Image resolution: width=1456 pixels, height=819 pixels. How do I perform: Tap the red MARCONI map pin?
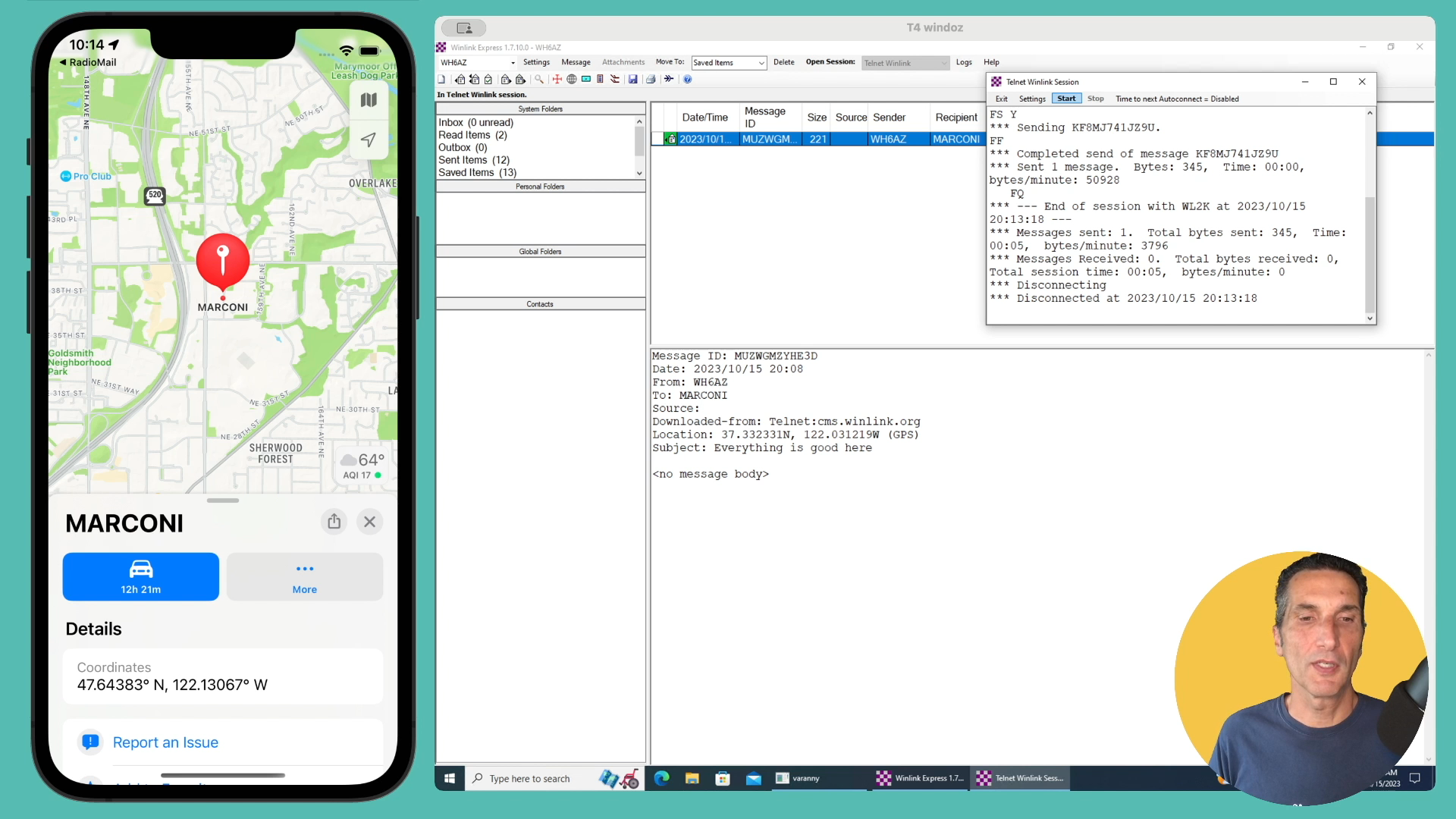(223, 262)
